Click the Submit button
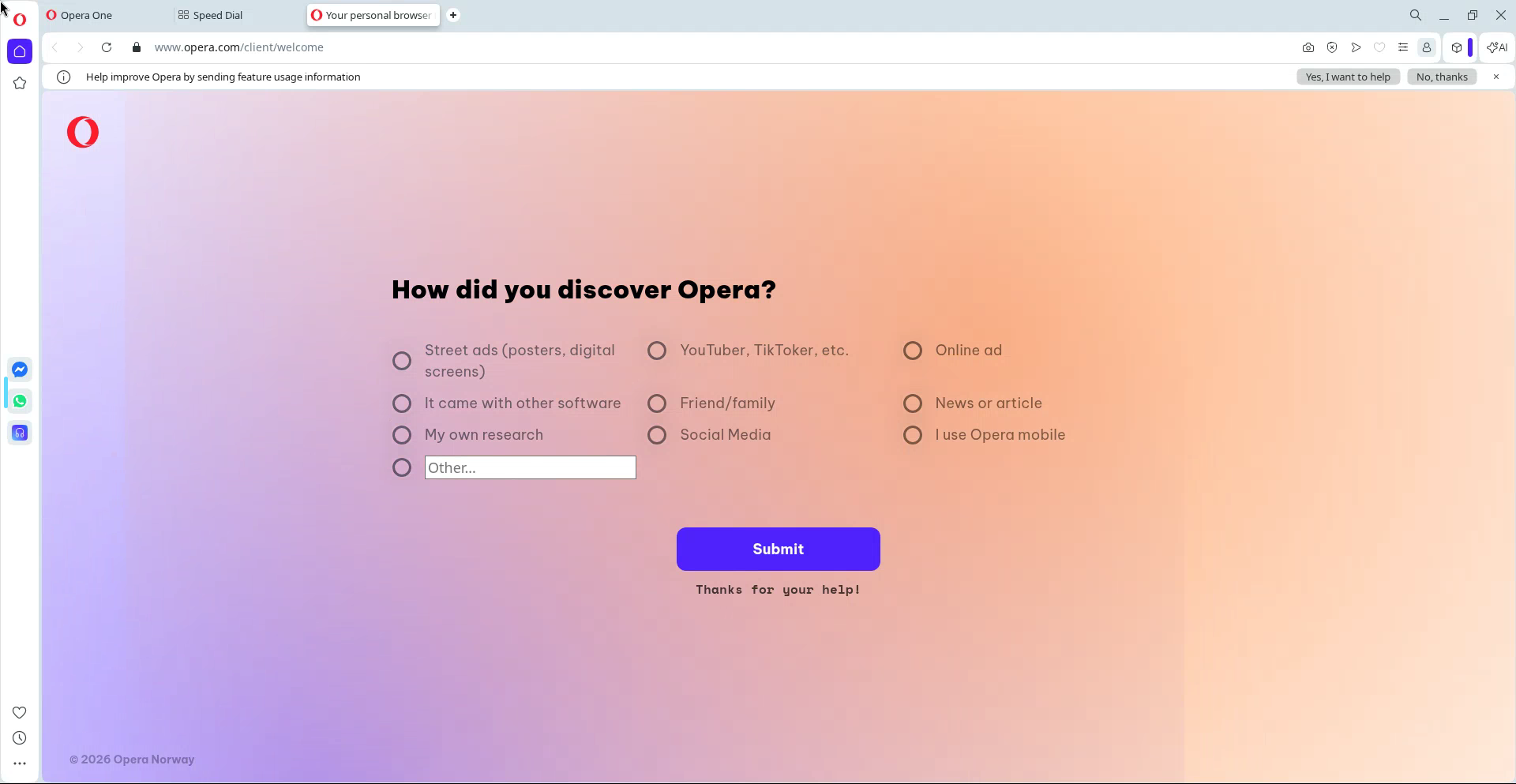Viewport: 1516px width, 784px height. click(x=778, y=549)
